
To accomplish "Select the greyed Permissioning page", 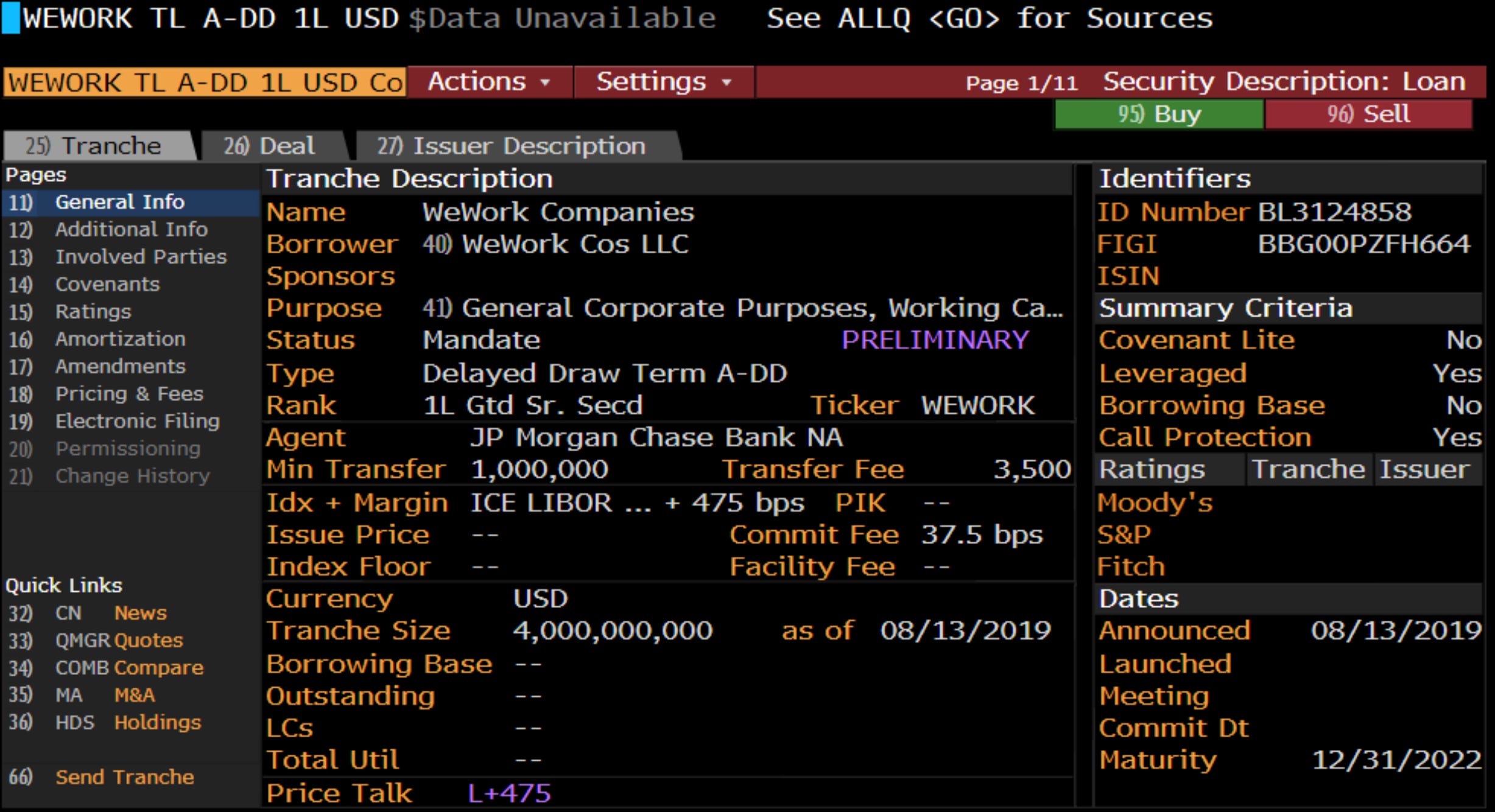I will click(x=131, y=449).
